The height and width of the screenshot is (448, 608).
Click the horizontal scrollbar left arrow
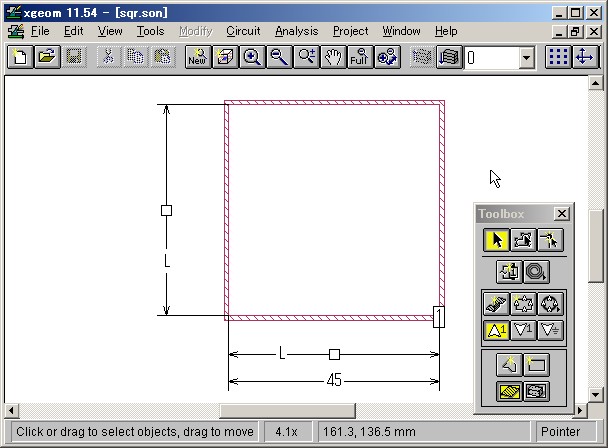[11, 410]
